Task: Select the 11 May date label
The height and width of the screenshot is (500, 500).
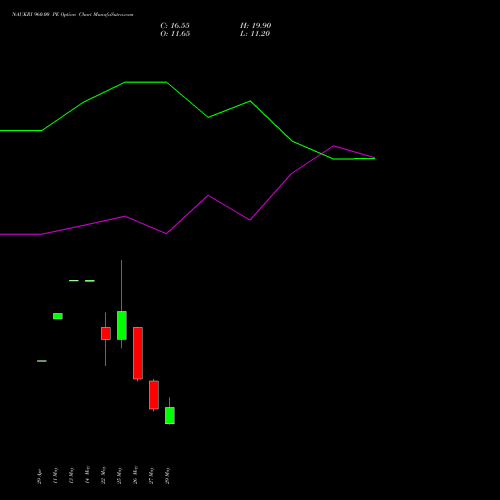Action: point(55,476)
